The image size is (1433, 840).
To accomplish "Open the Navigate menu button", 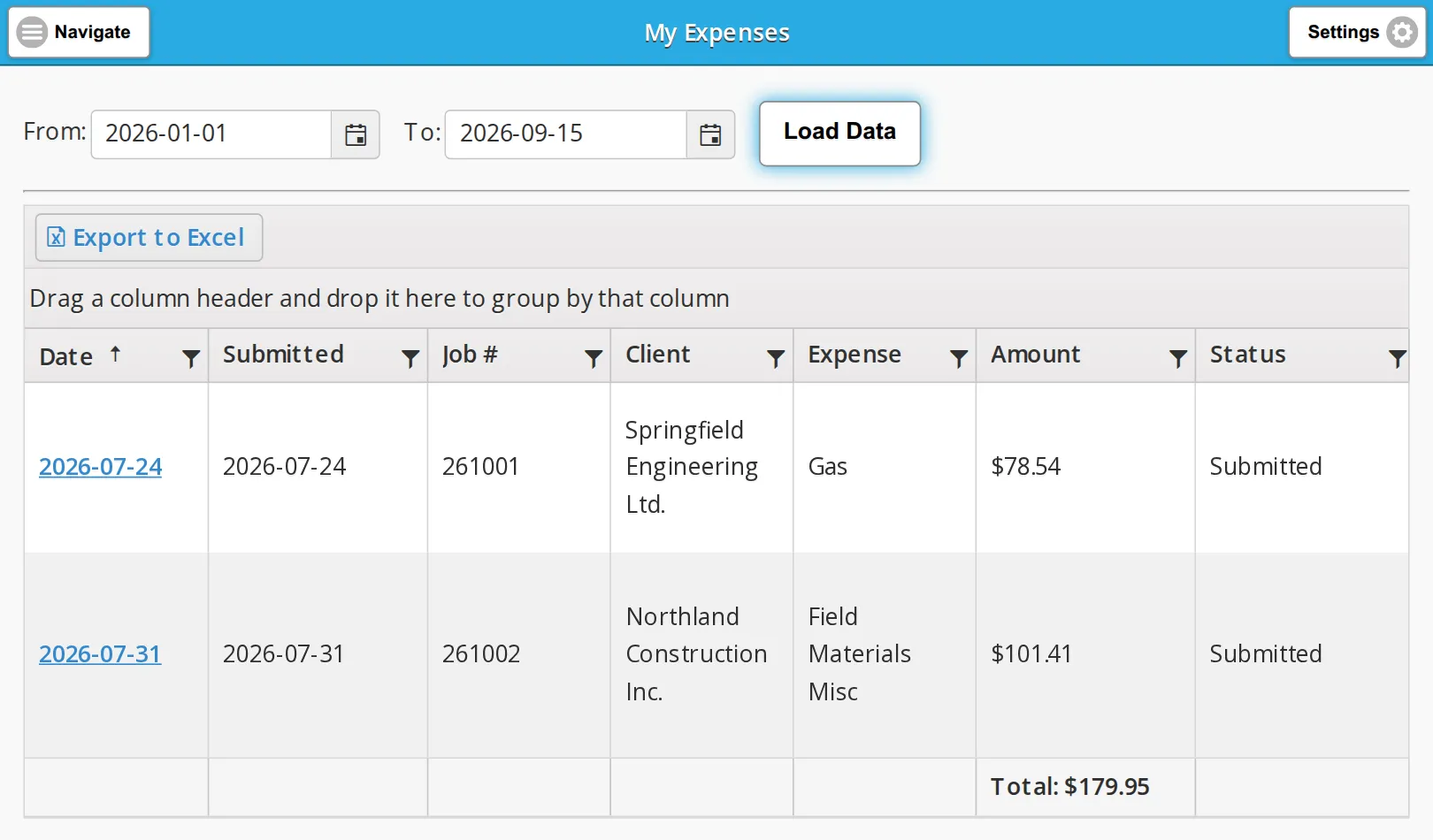I will click(x=79, y=33).
